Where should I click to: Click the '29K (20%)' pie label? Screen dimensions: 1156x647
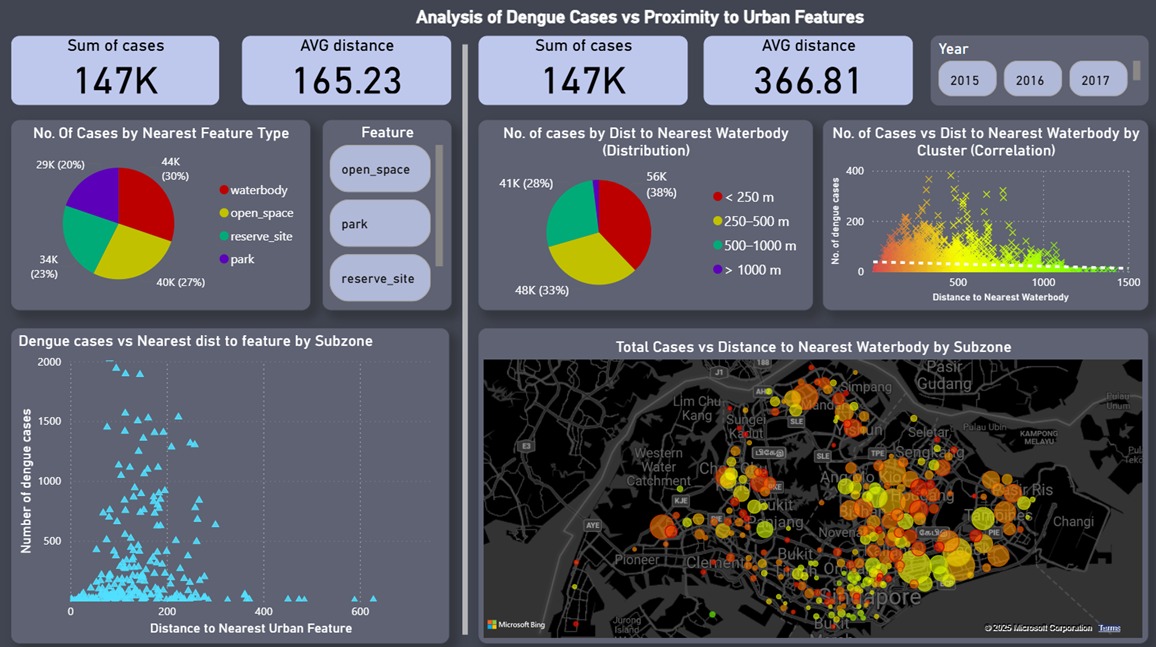tap(60, 164)
